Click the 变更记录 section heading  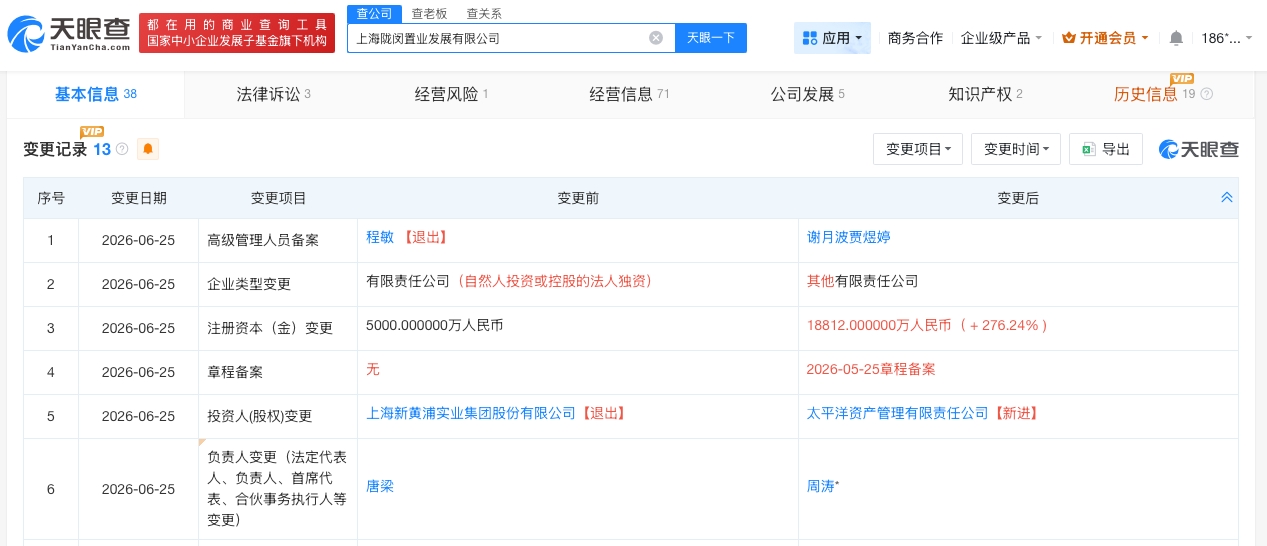pyautogui.click(x=55, y=149)
